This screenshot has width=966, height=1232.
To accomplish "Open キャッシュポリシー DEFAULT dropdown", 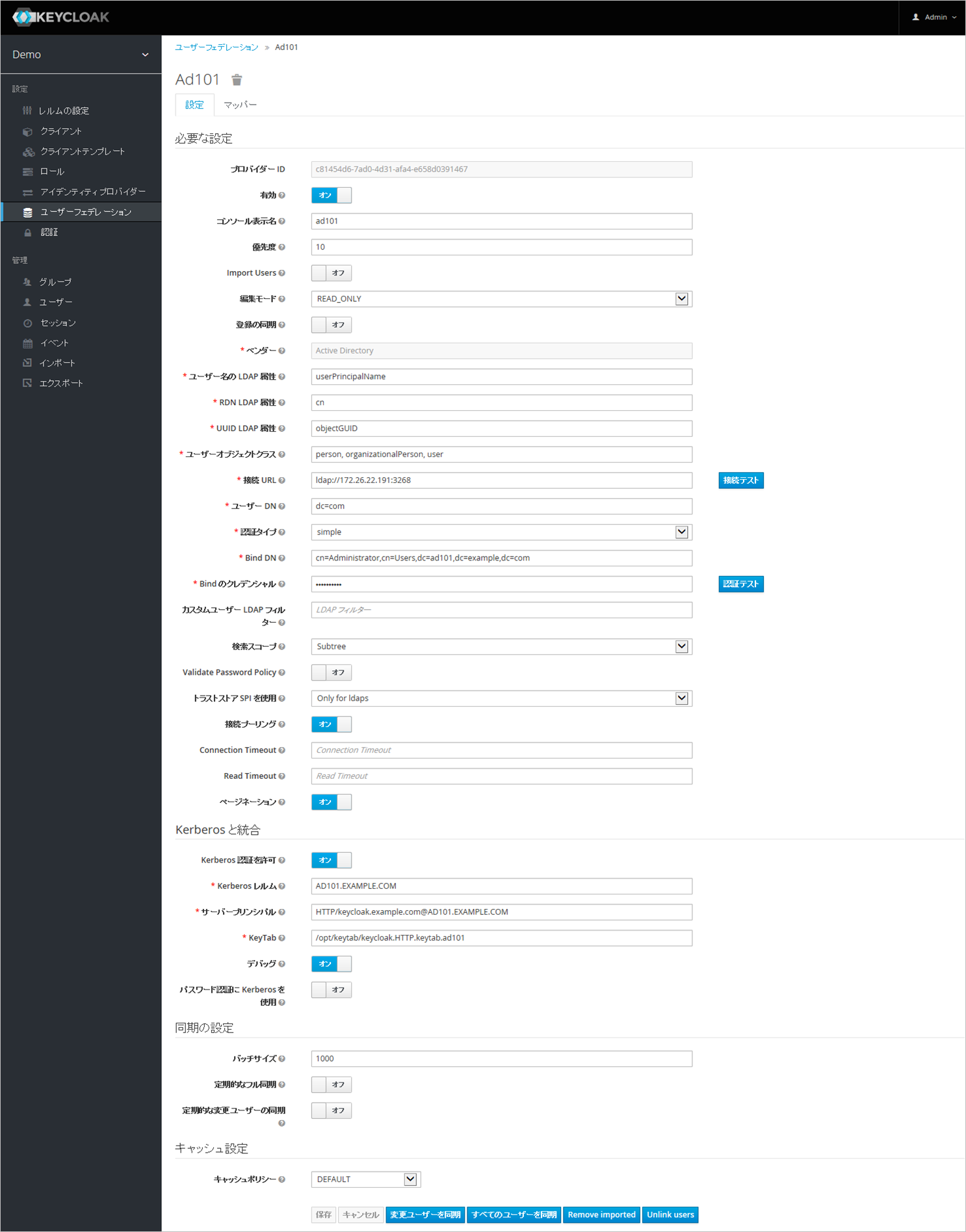I will (366, 1179).
